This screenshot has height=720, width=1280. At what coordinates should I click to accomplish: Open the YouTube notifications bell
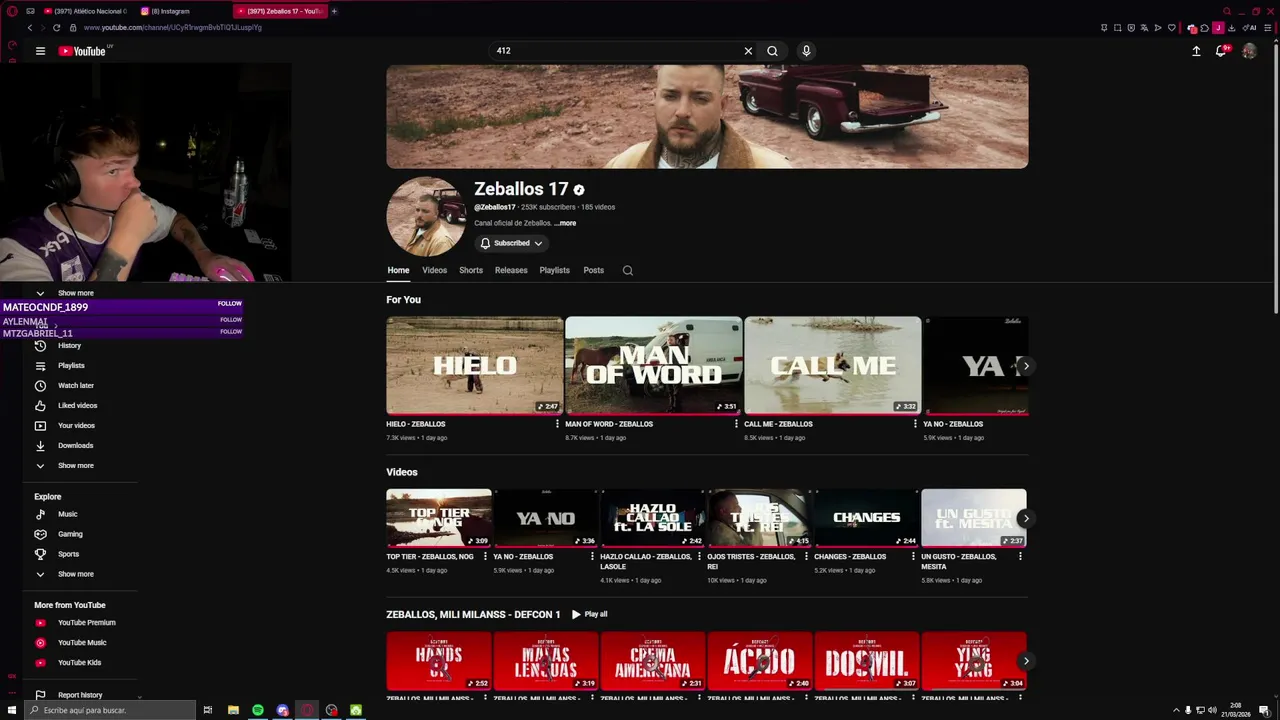pyautogui.click(x=1221, y=51)
